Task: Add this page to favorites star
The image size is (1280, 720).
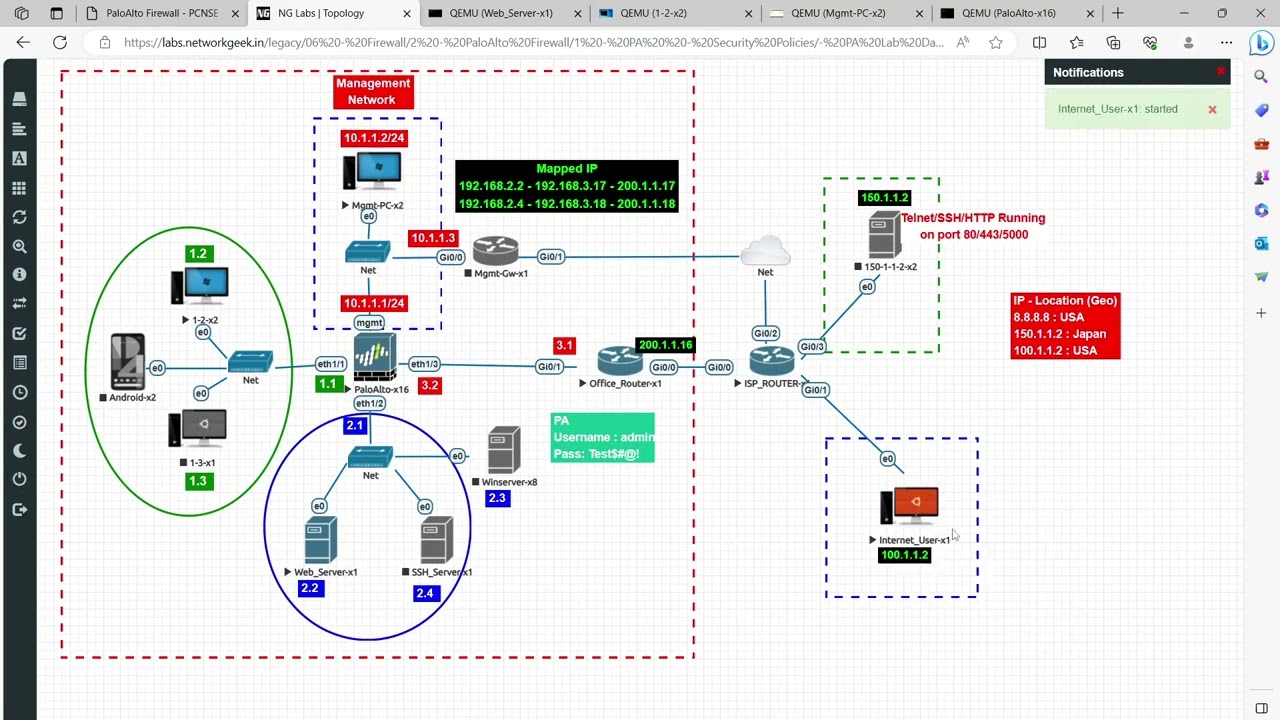Action: click(x=996, y=43)
